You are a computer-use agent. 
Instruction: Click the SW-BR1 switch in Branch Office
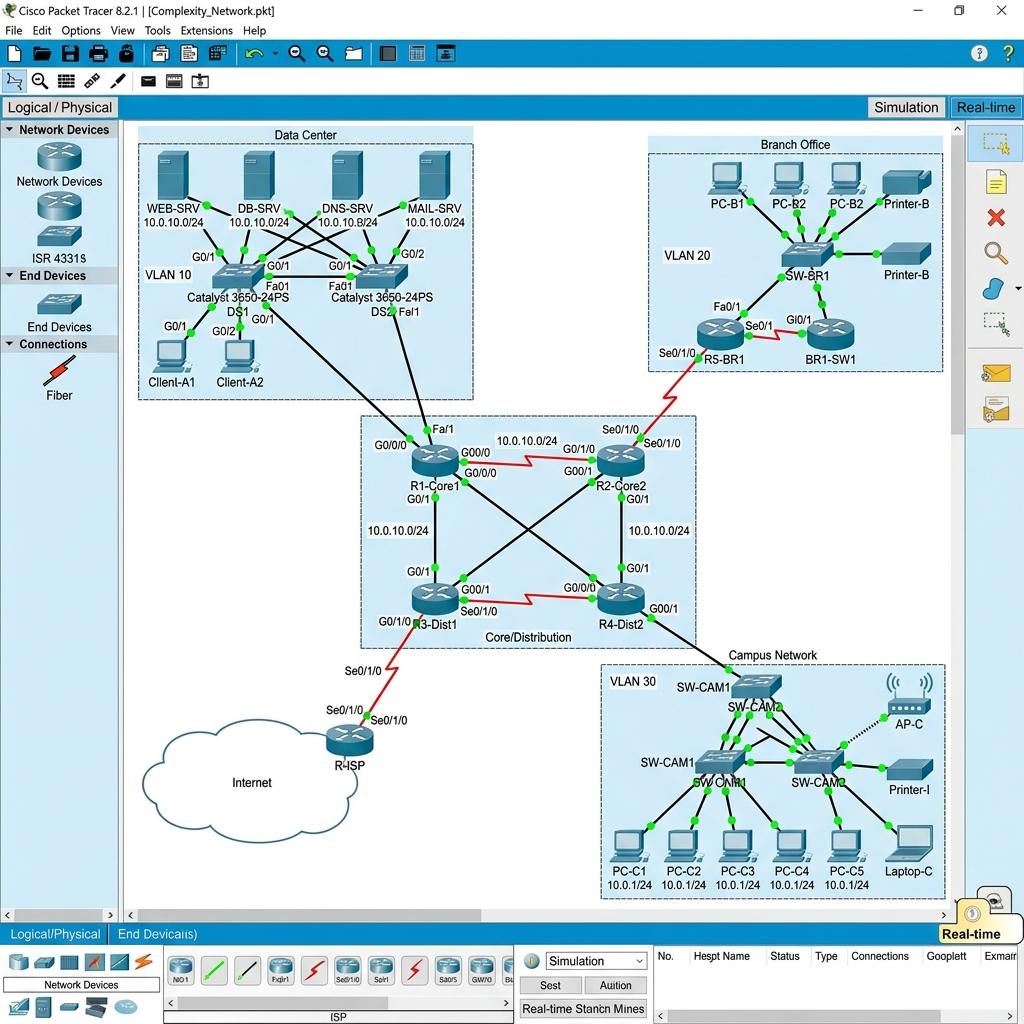coord(808,255)
